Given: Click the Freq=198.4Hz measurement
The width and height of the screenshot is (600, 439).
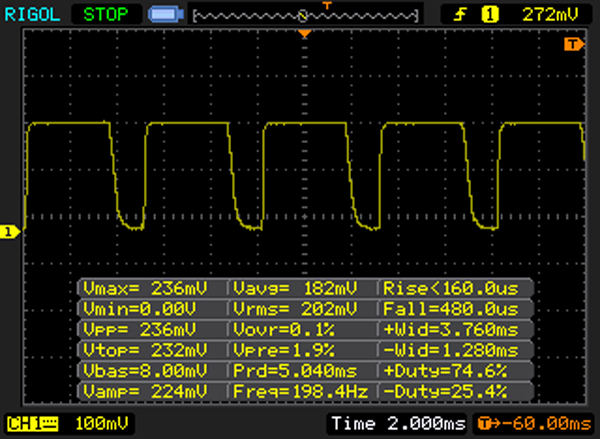Looking at the screenshot, I should point(300,392).
